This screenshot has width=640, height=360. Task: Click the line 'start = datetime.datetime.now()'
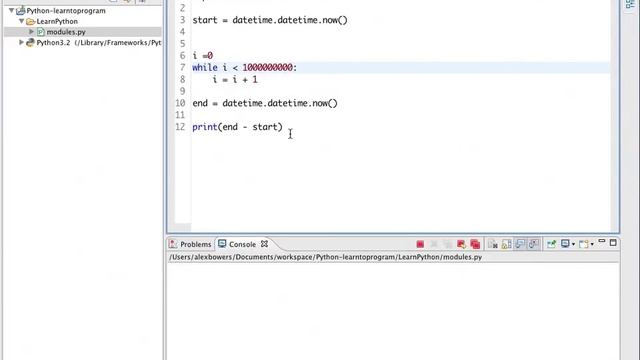(x=270, y=20)
